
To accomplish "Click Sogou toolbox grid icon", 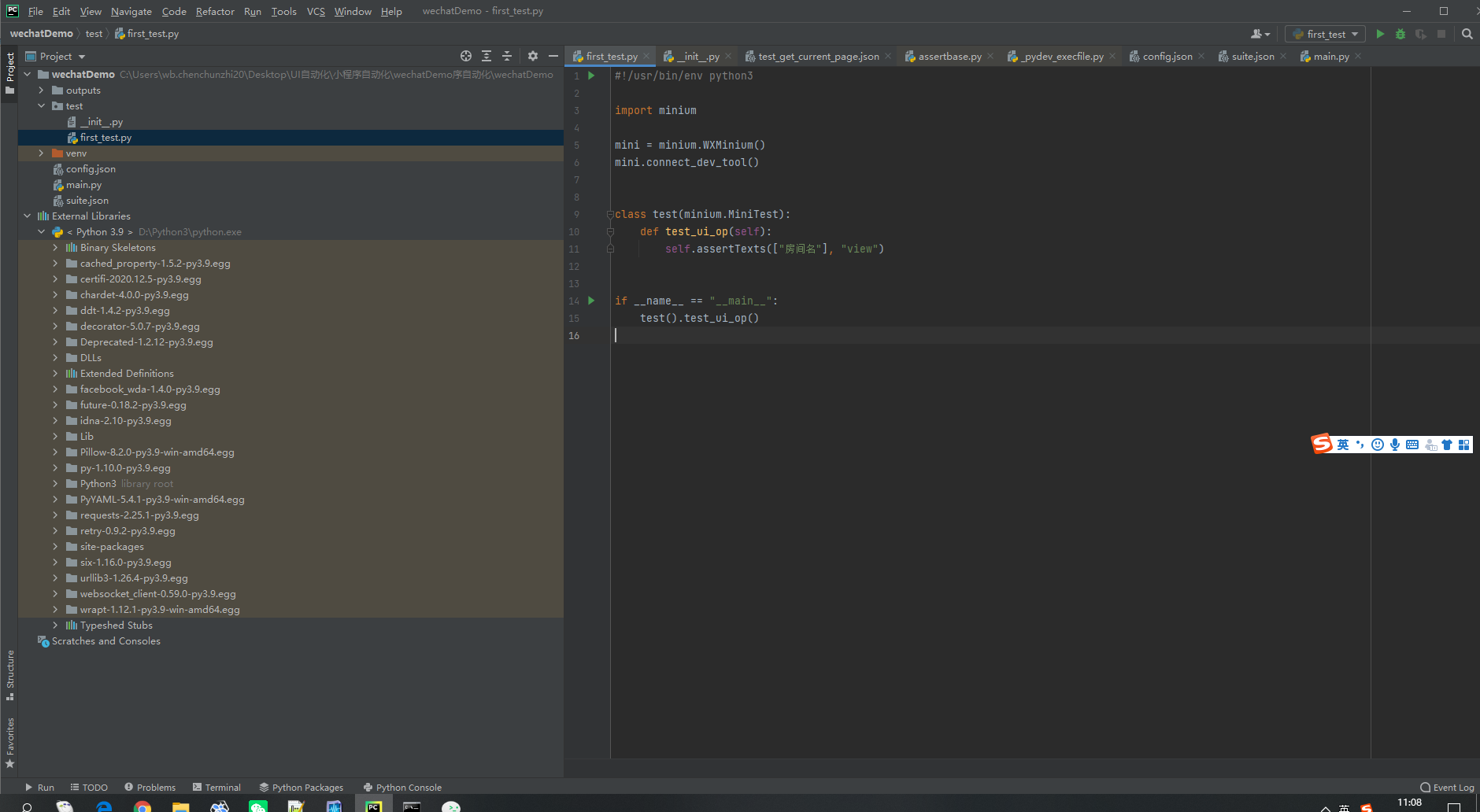I will (x=1464, y=445).
